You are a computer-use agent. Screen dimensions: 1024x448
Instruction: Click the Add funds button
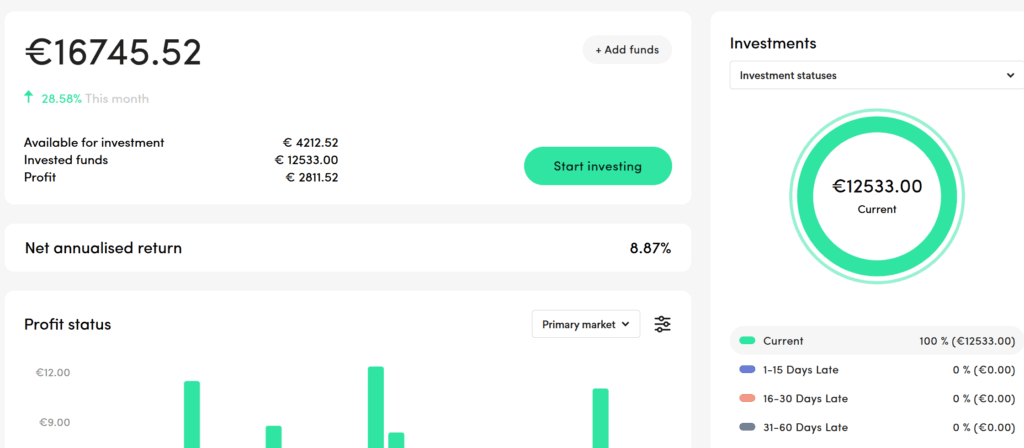(627, 50)
